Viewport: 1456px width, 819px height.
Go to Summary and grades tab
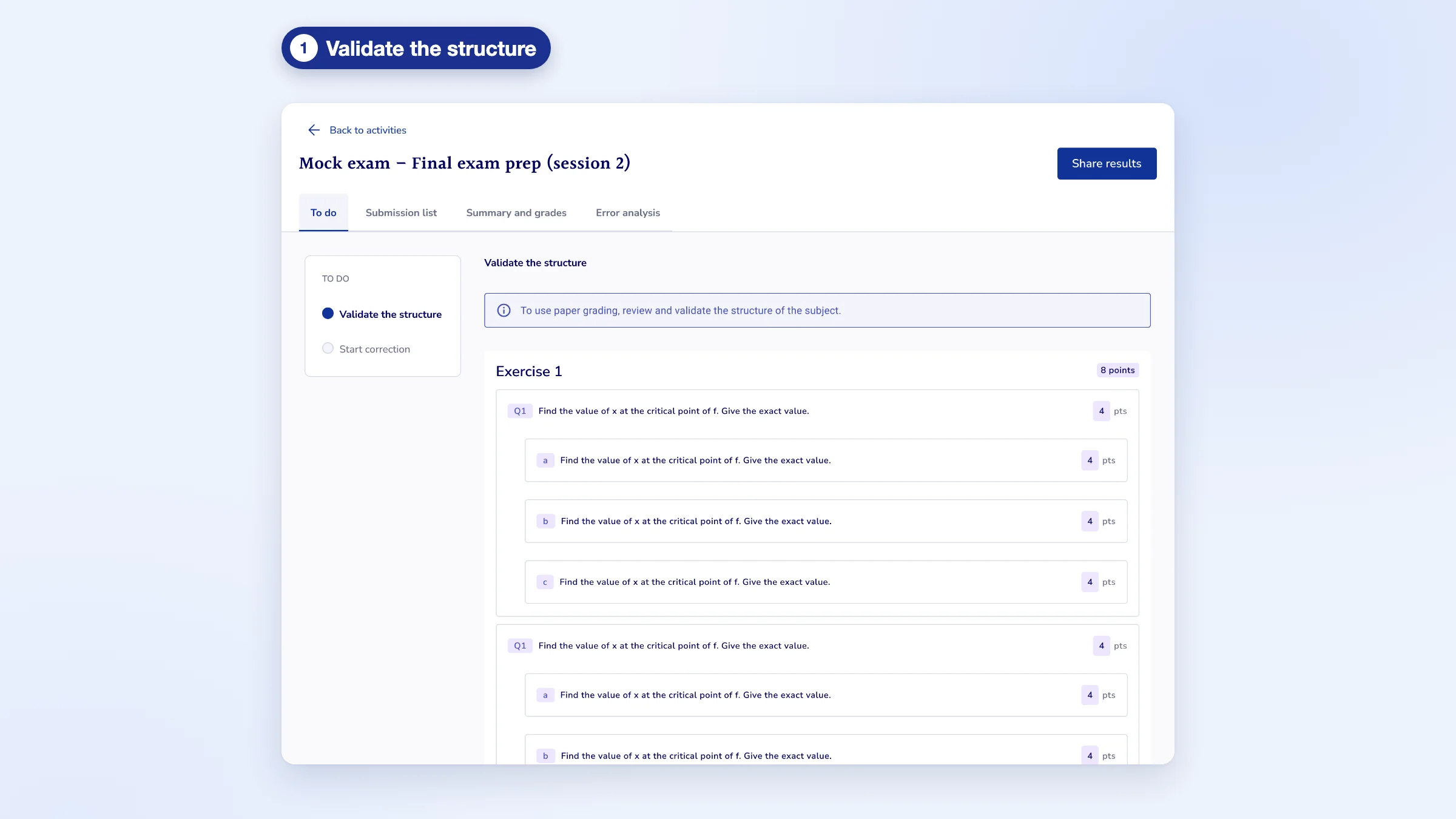coord(516,212)
